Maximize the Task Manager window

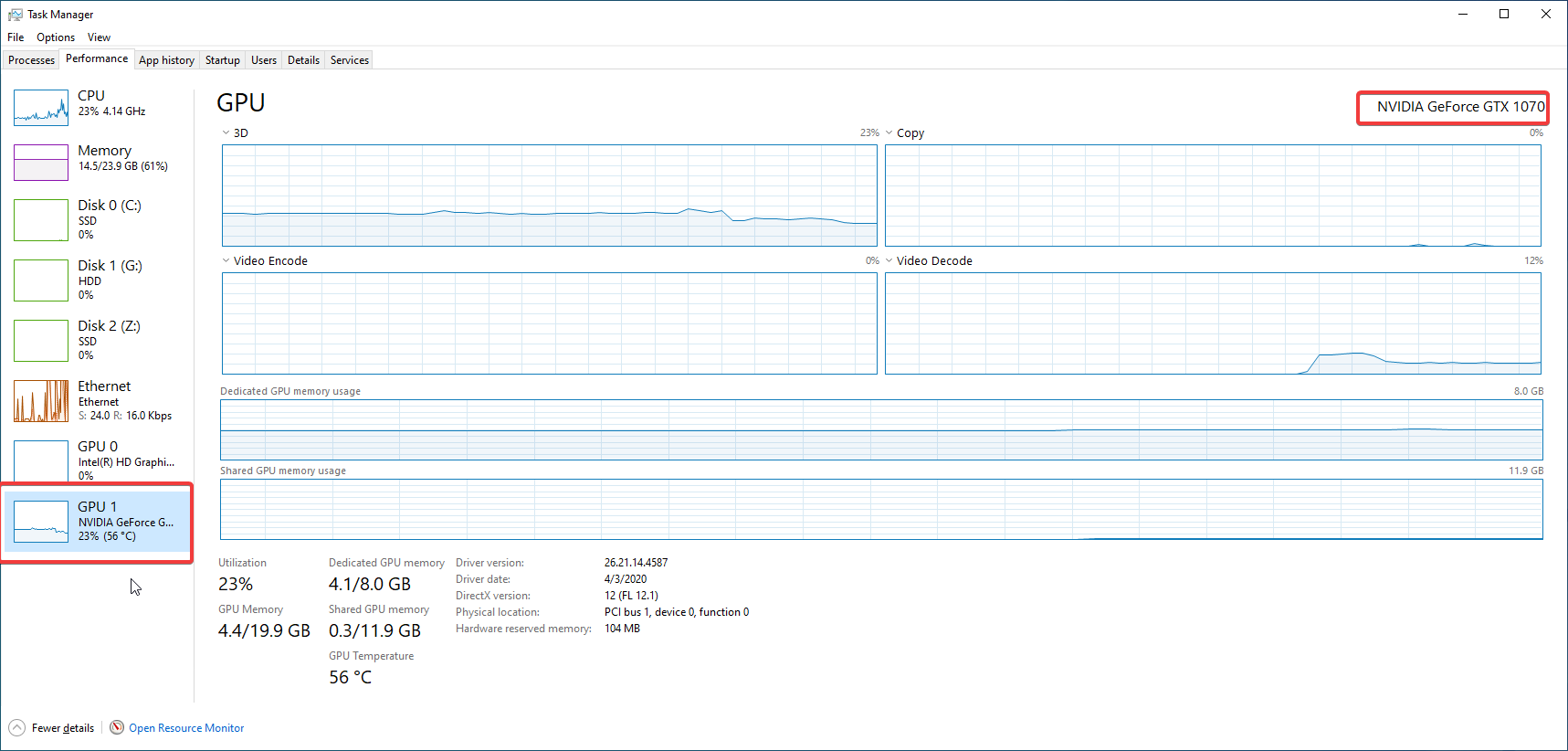[1504, 14]
